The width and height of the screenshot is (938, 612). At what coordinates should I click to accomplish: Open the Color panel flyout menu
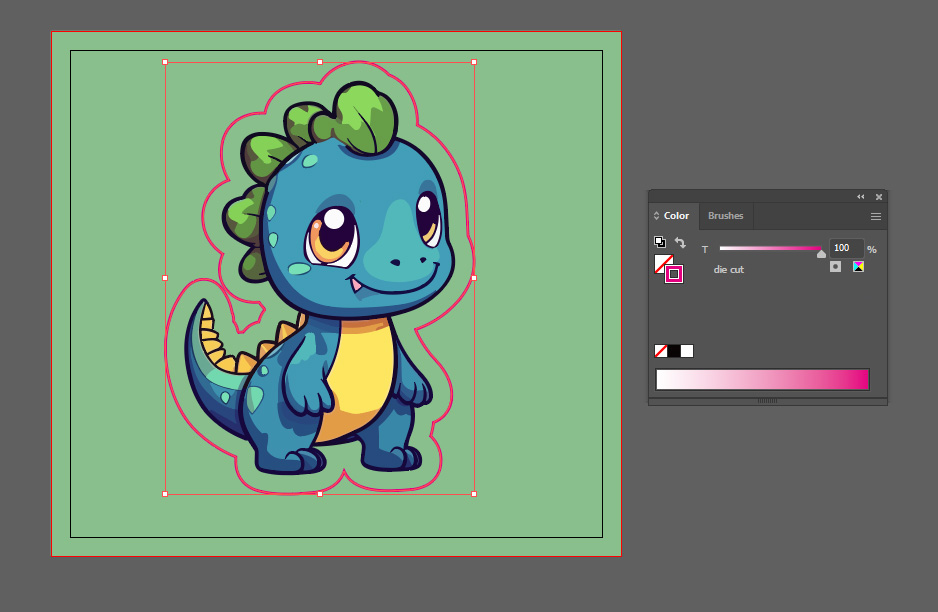876,217
